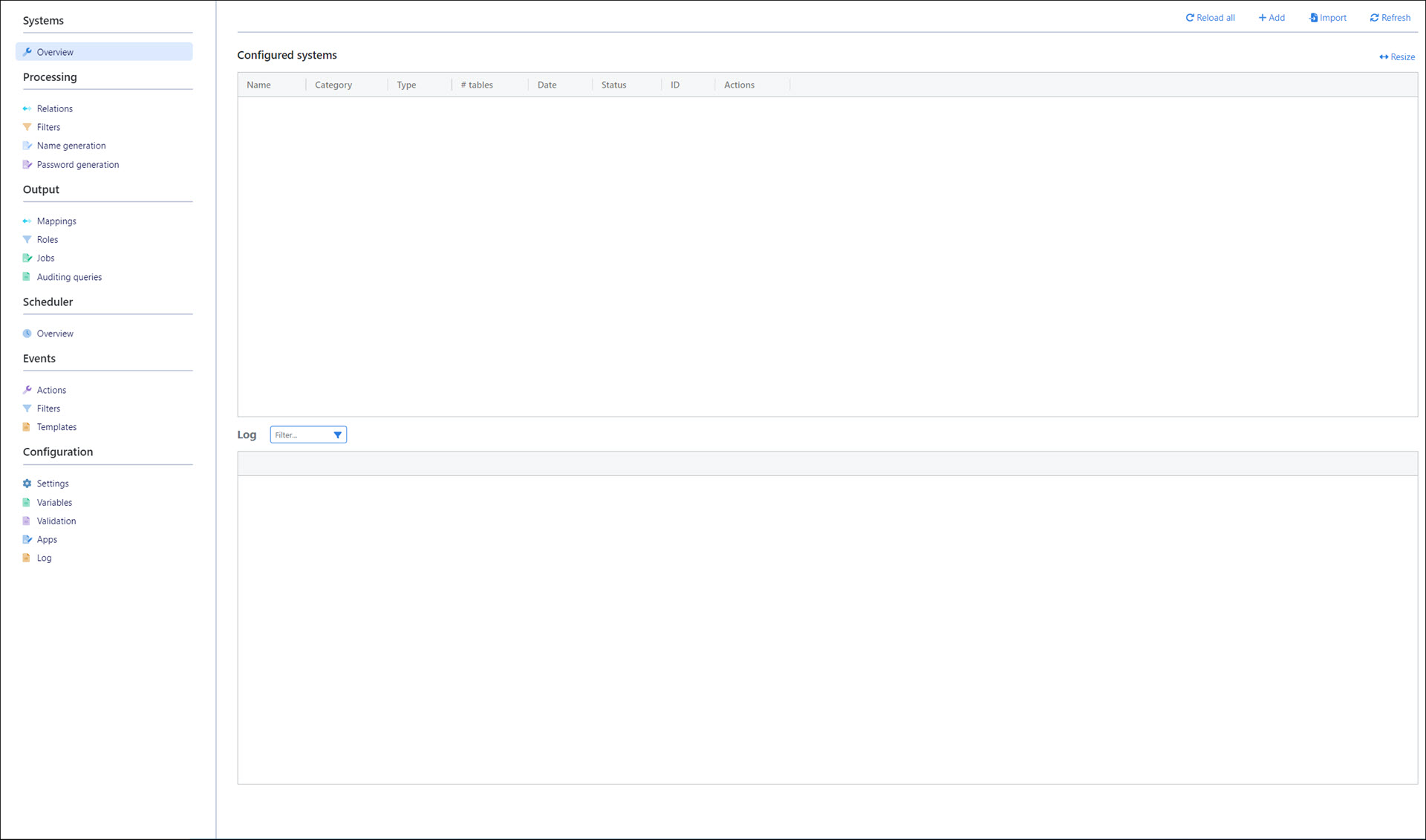Image resolution: width=1426 pixels, height=840 pixels.
Task: Click the Password generation icon
Action: [27, 165]
